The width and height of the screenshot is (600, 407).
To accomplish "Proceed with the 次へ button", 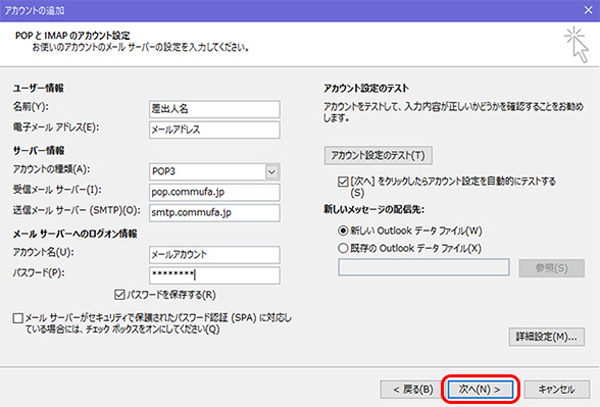I will point(482,388).
